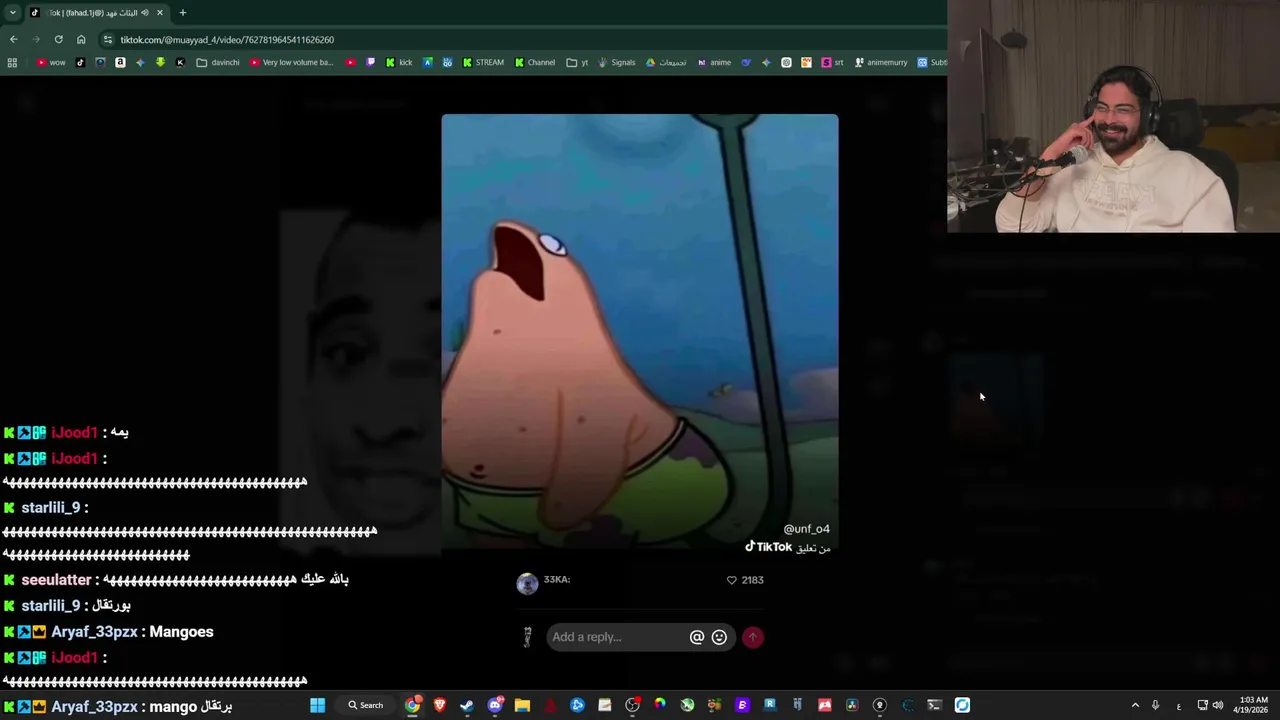Open File Explorer from taskbar
1280x720 pixels.
click(x=522, y=705)
